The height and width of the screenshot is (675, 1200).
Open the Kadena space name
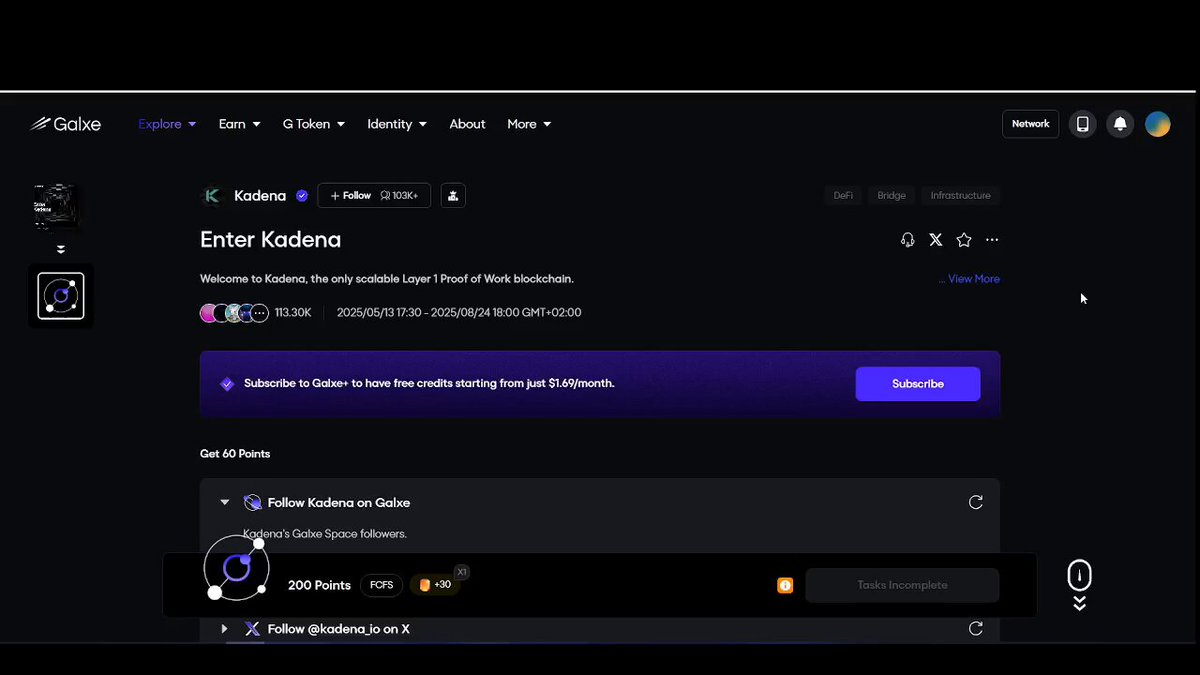click(x=260, y=196)
